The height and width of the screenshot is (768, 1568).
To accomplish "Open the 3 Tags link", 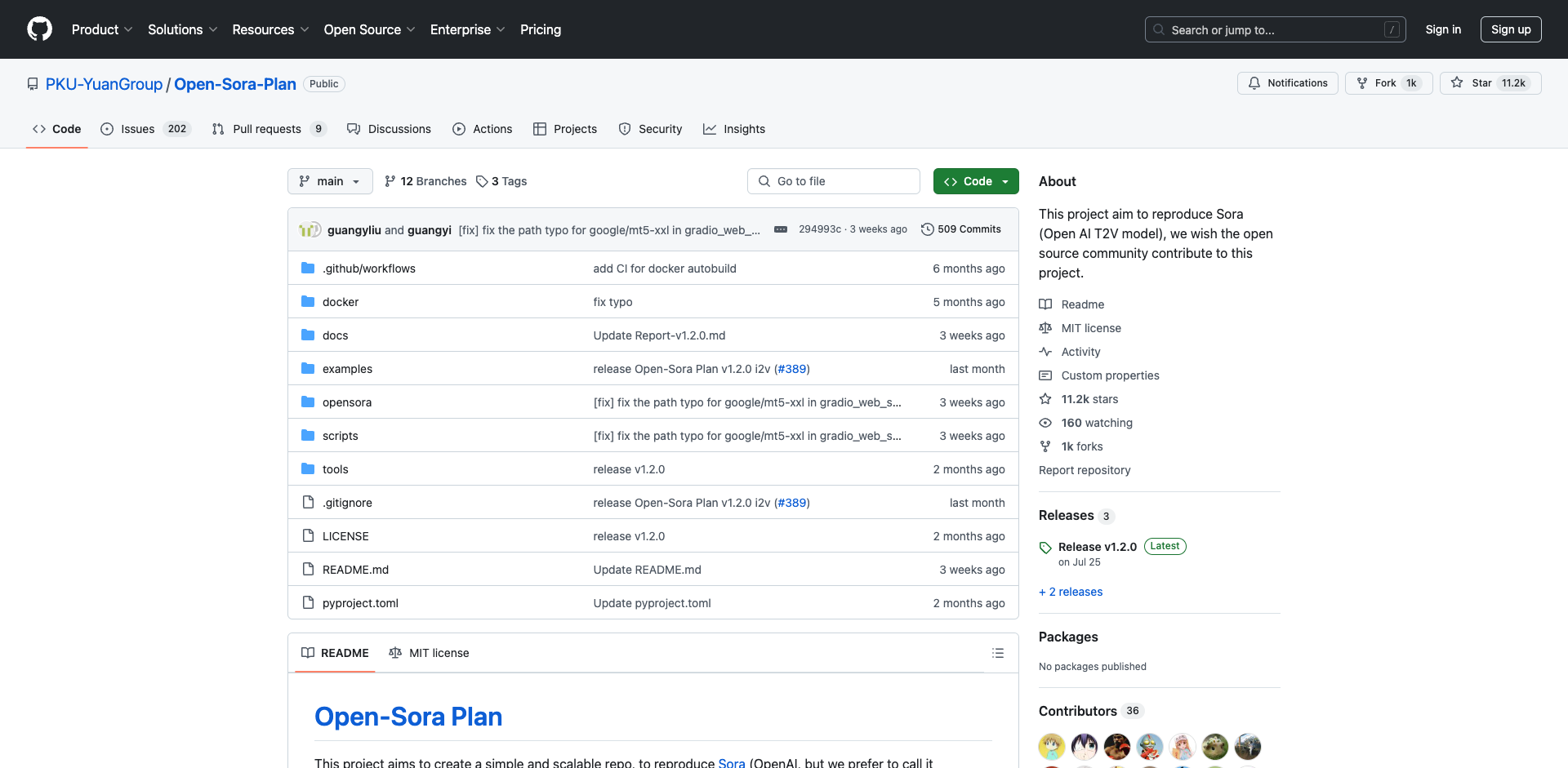I will point(501,181).
